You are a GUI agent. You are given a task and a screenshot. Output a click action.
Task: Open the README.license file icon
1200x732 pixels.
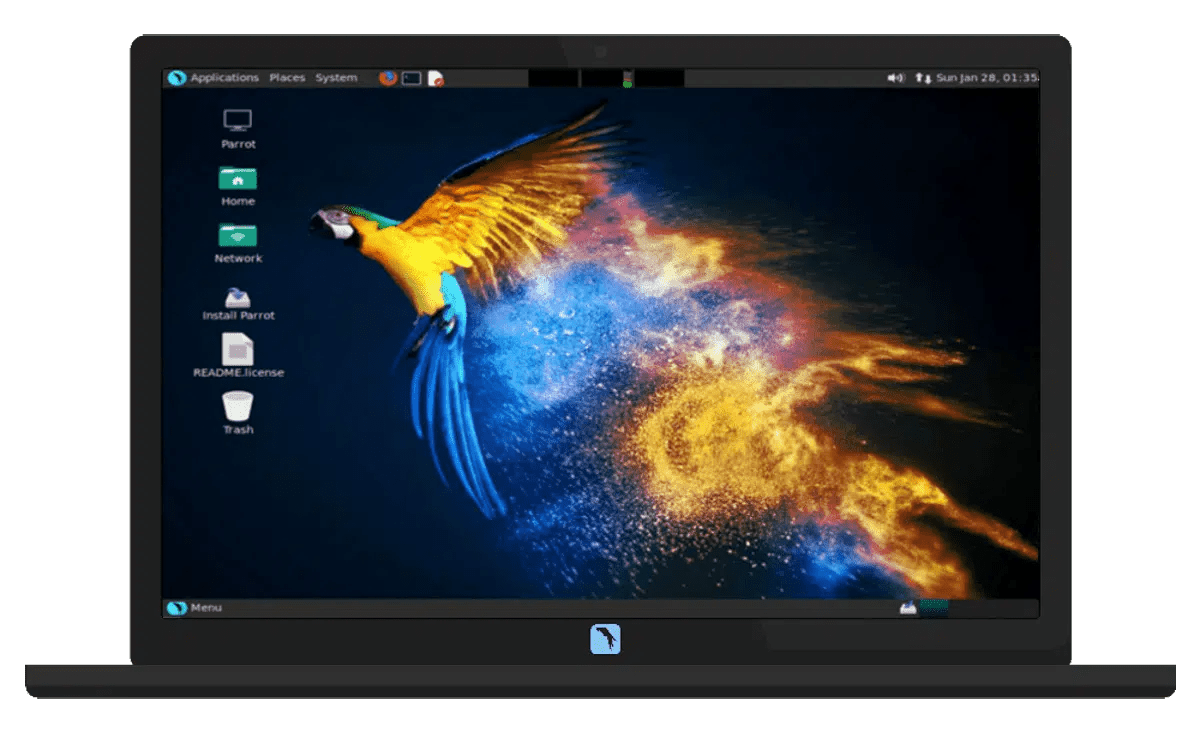[238, 356]
